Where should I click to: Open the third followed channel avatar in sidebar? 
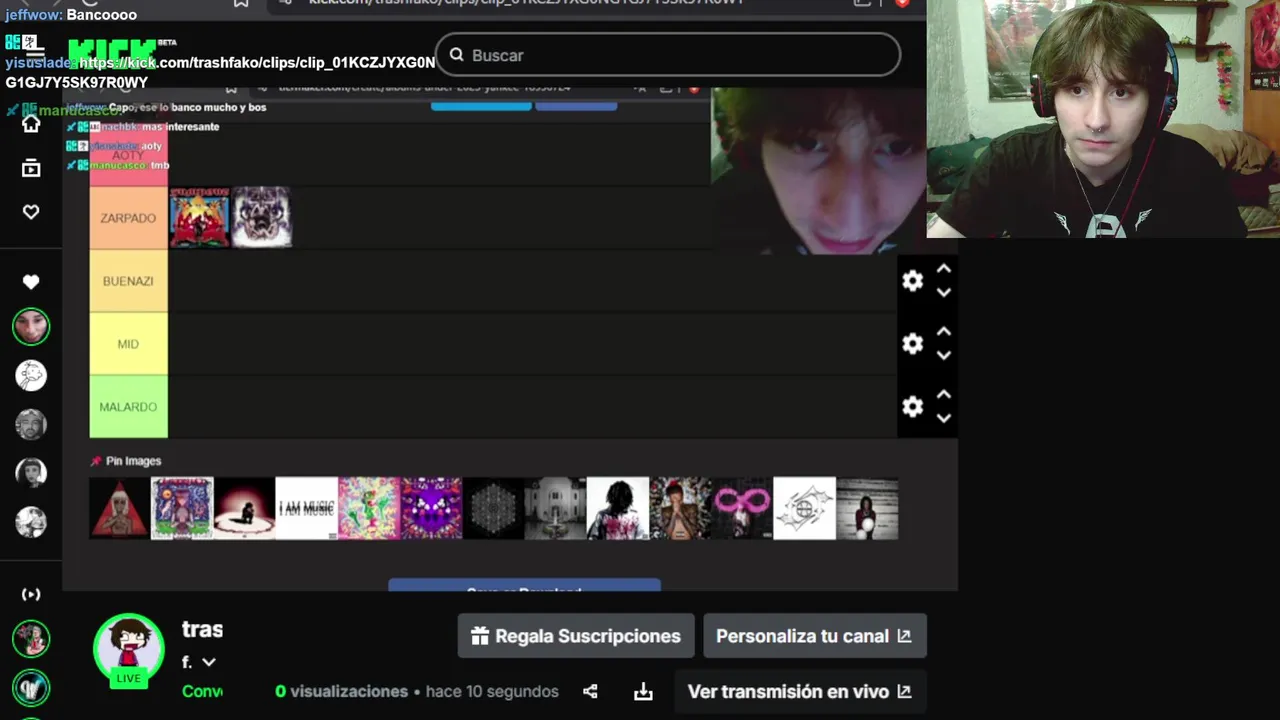click(x=31, y=424)
